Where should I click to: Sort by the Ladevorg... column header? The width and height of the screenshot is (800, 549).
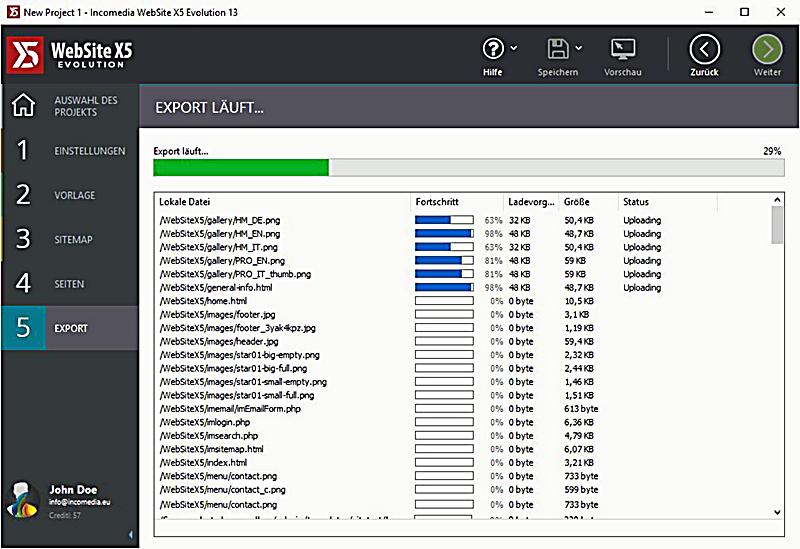(x=531, y=202)
